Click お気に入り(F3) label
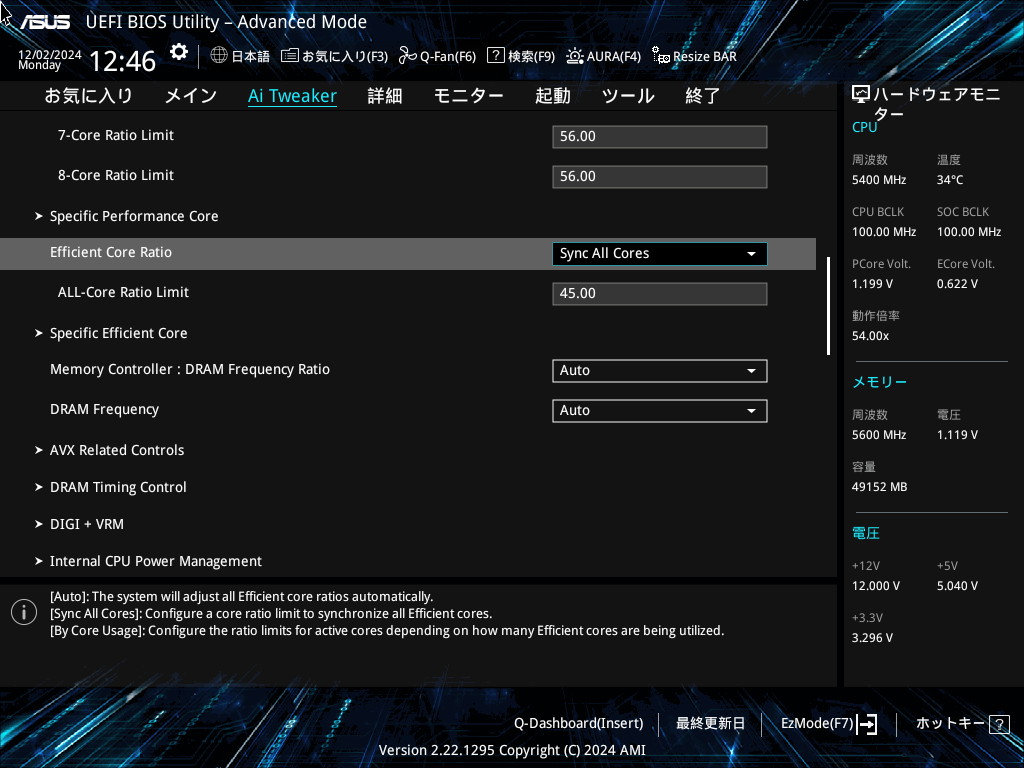Viewport: 1024px width, 768px height. [345, 56]
